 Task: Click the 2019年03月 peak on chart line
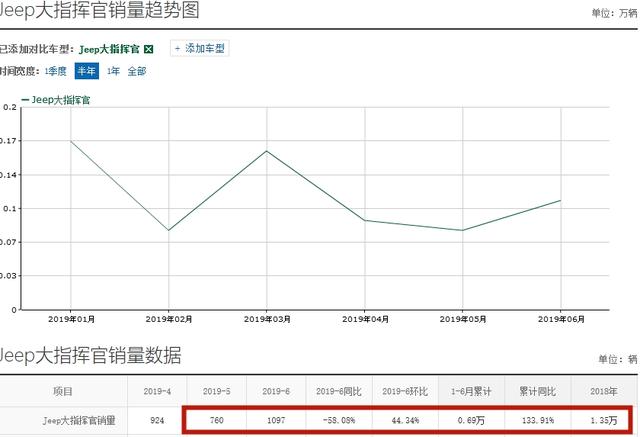click(x=267, y=151)
